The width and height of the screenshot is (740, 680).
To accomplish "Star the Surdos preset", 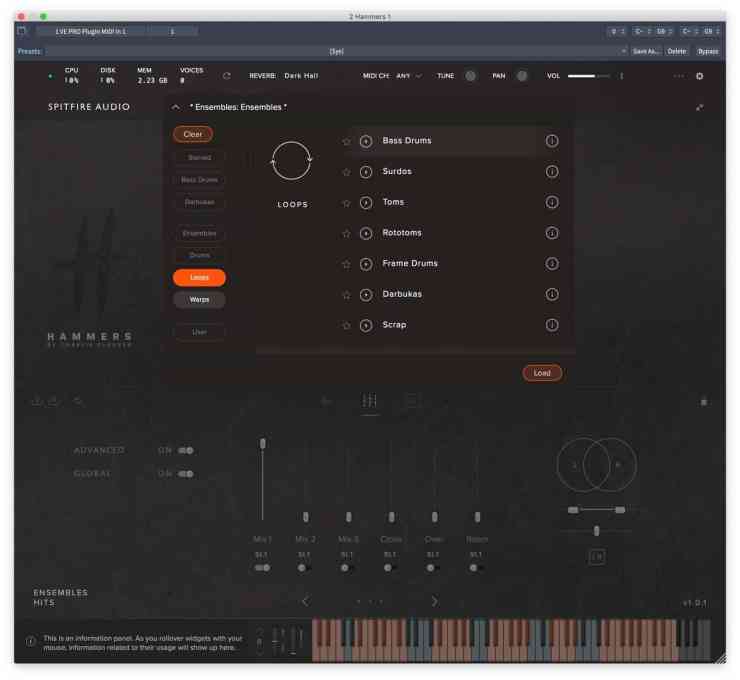I will pos(346,172).
